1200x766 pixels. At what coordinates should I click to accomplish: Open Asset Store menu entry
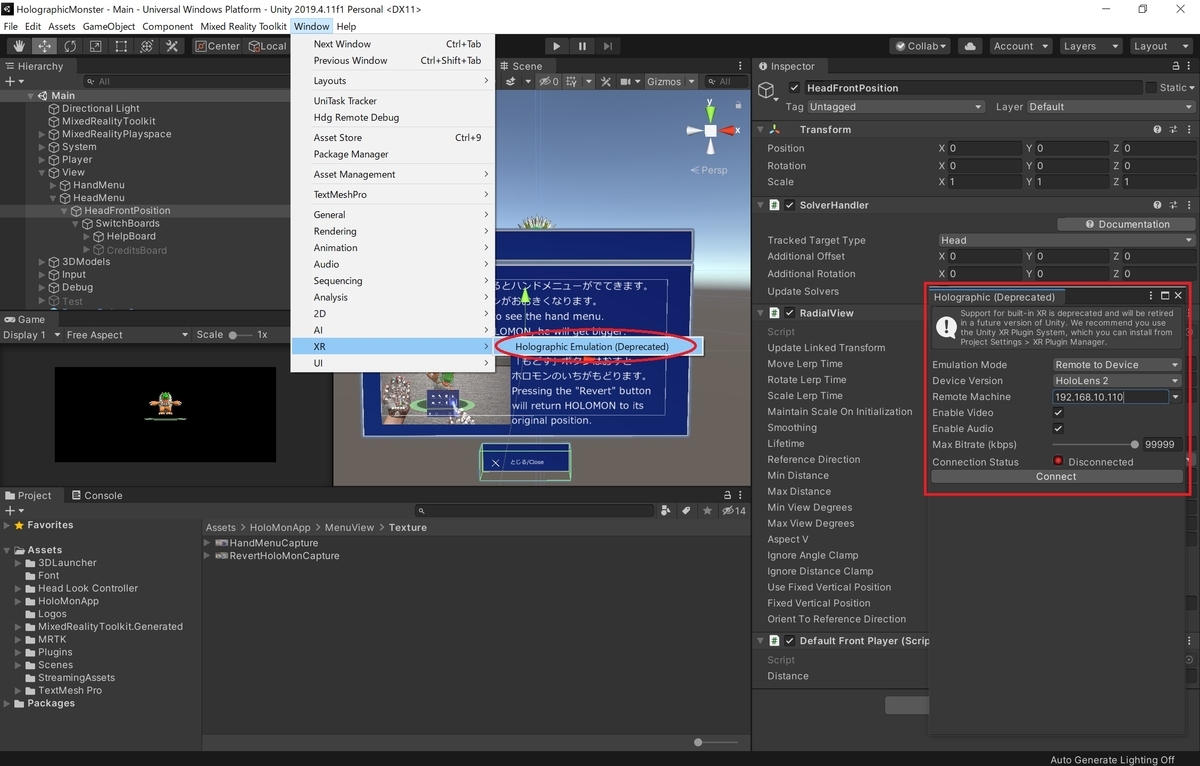coord(338,138)
